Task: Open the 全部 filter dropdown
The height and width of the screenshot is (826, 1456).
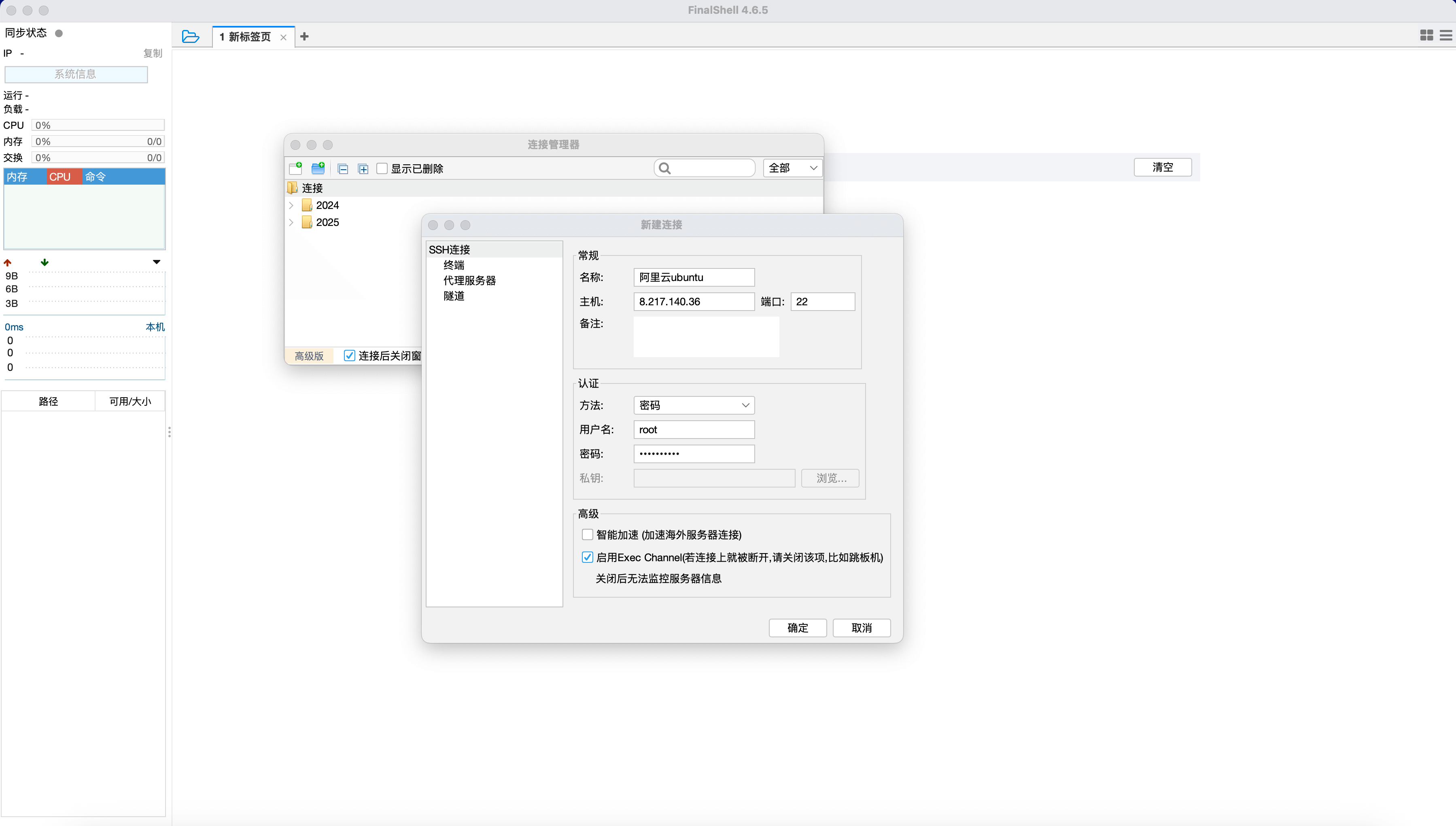Action: (x=792, y=168)
